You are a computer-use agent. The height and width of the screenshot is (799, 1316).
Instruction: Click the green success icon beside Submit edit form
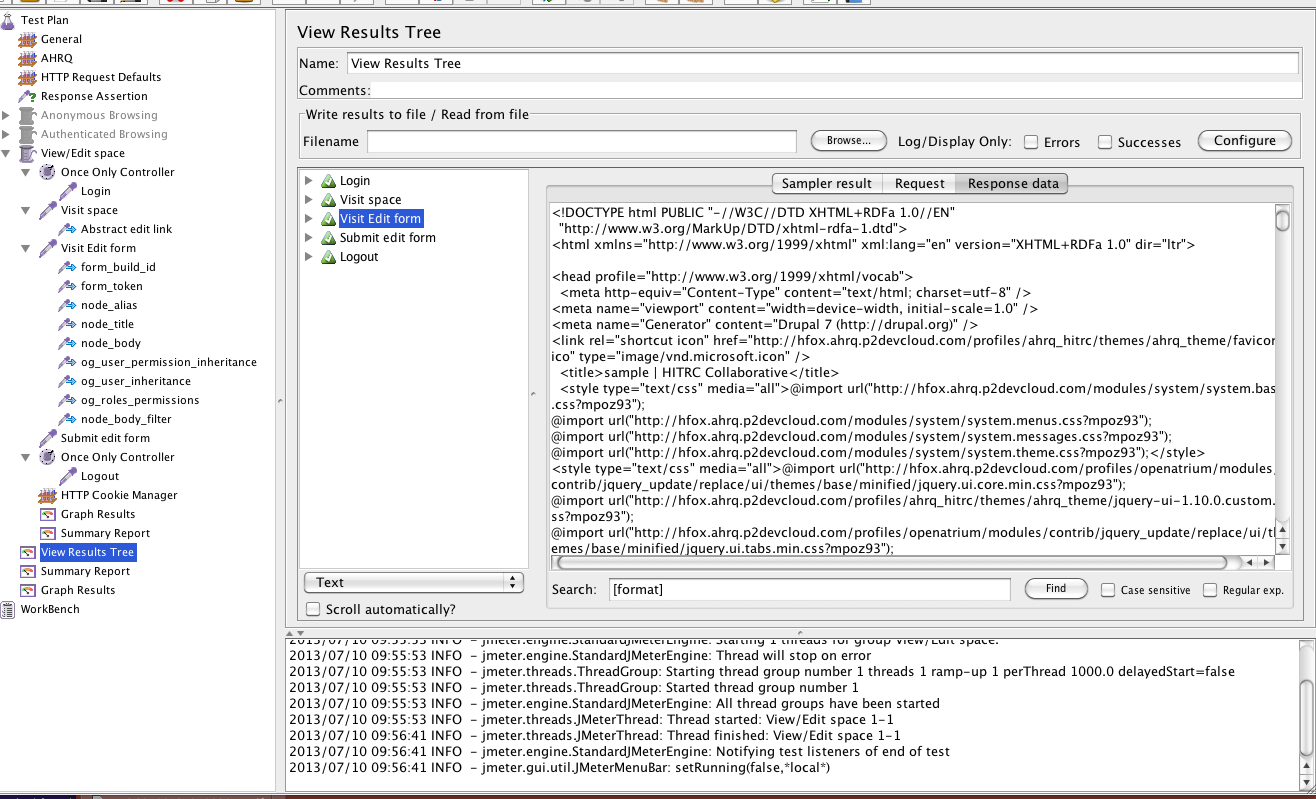[x=327, y=238]
